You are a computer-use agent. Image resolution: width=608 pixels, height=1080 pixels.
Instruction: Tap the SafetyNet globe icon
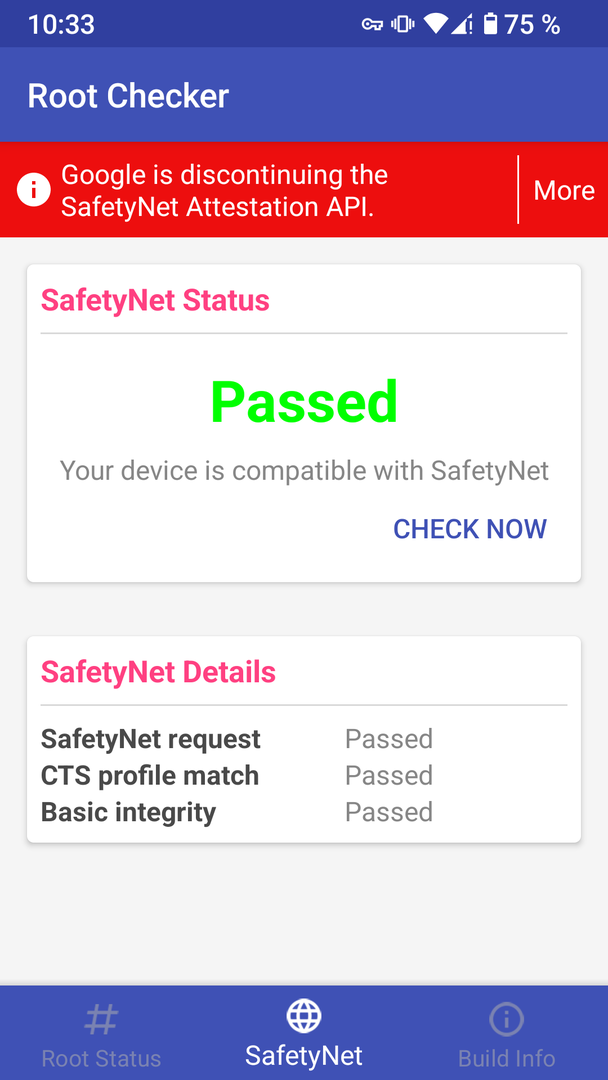[304, 1017]
